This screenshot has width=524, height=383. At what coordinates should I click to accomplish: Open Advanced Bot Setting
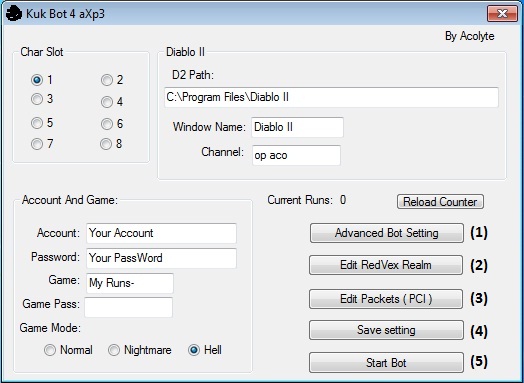click(387, 233)
